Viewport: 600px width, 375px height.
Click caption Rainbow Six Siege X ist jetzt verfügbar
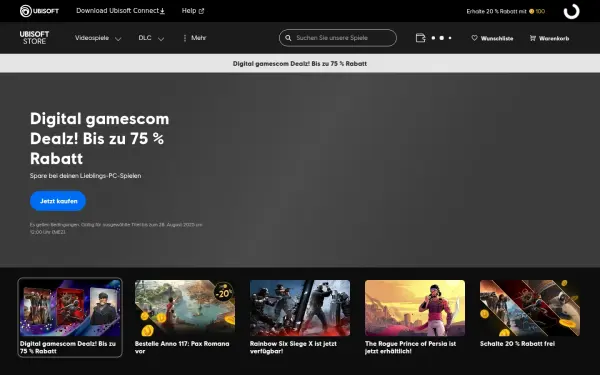[x=293, y=347]
